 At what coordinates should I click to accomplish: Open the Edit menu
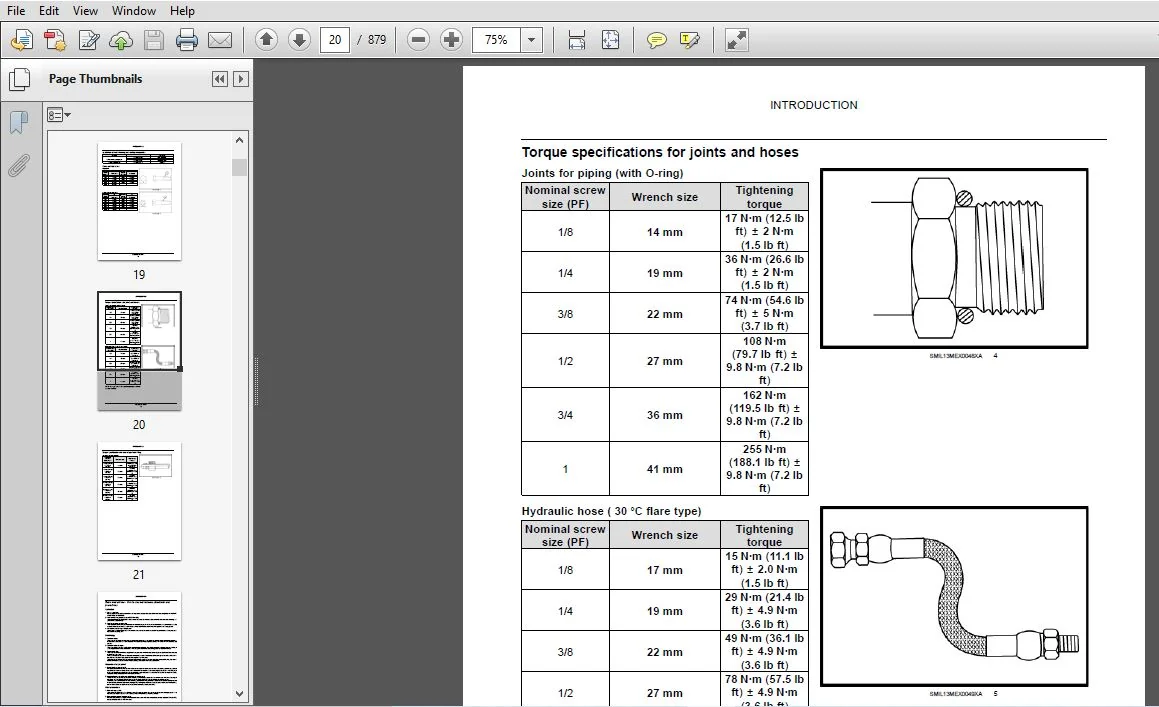pyautogui.click(x=49, y=10)
